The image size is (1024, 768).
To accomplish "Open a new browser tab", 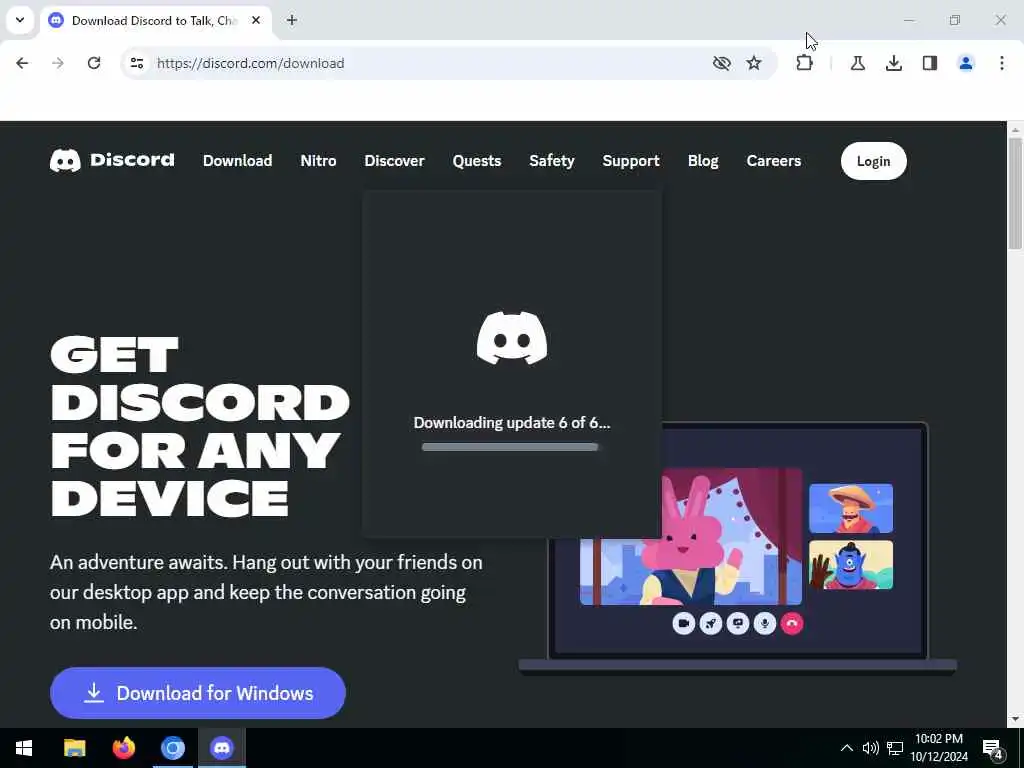I will [292, 20].
